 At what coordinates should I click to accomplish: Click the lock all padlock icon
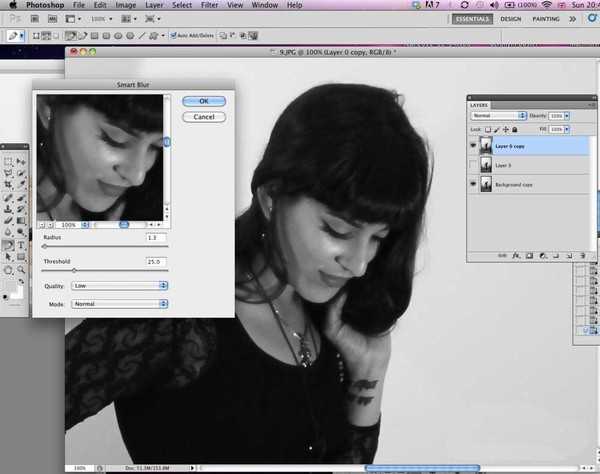coord(515,129)
